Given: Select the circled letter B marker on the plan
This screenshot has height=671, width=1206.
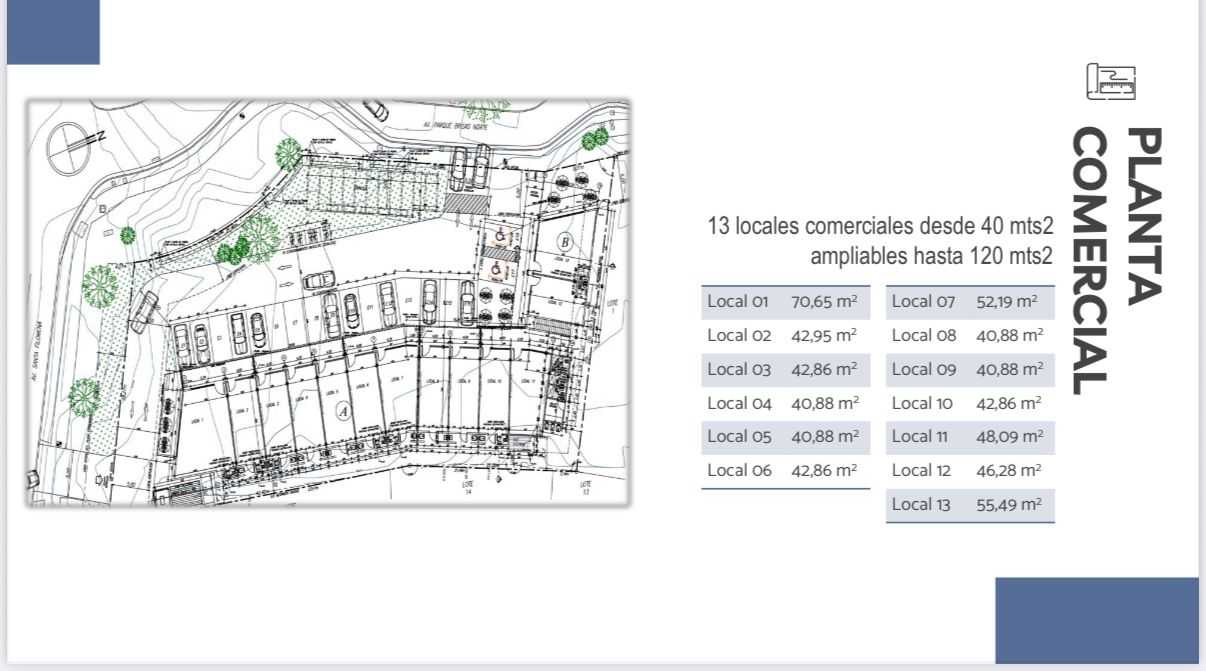Looking at the screenshot, I should 565,241.
